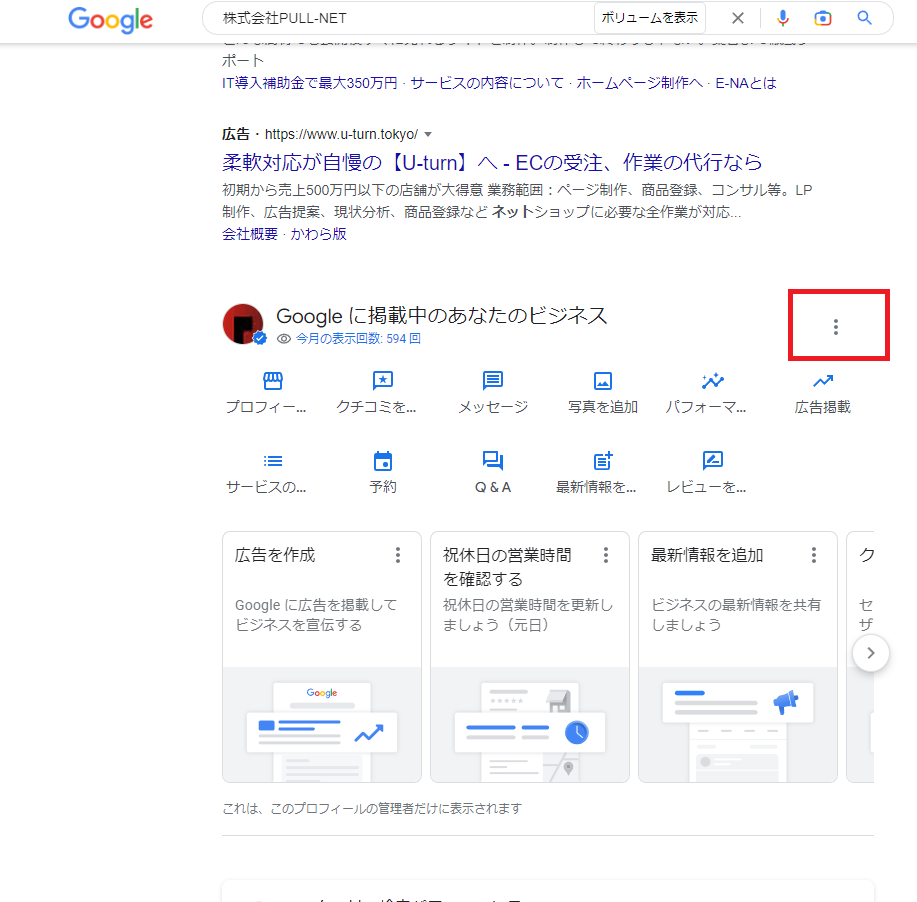Viewport: 917px width, 902px height.
Task: Start voice search with microphone icon
Action: tap(782, 18)
